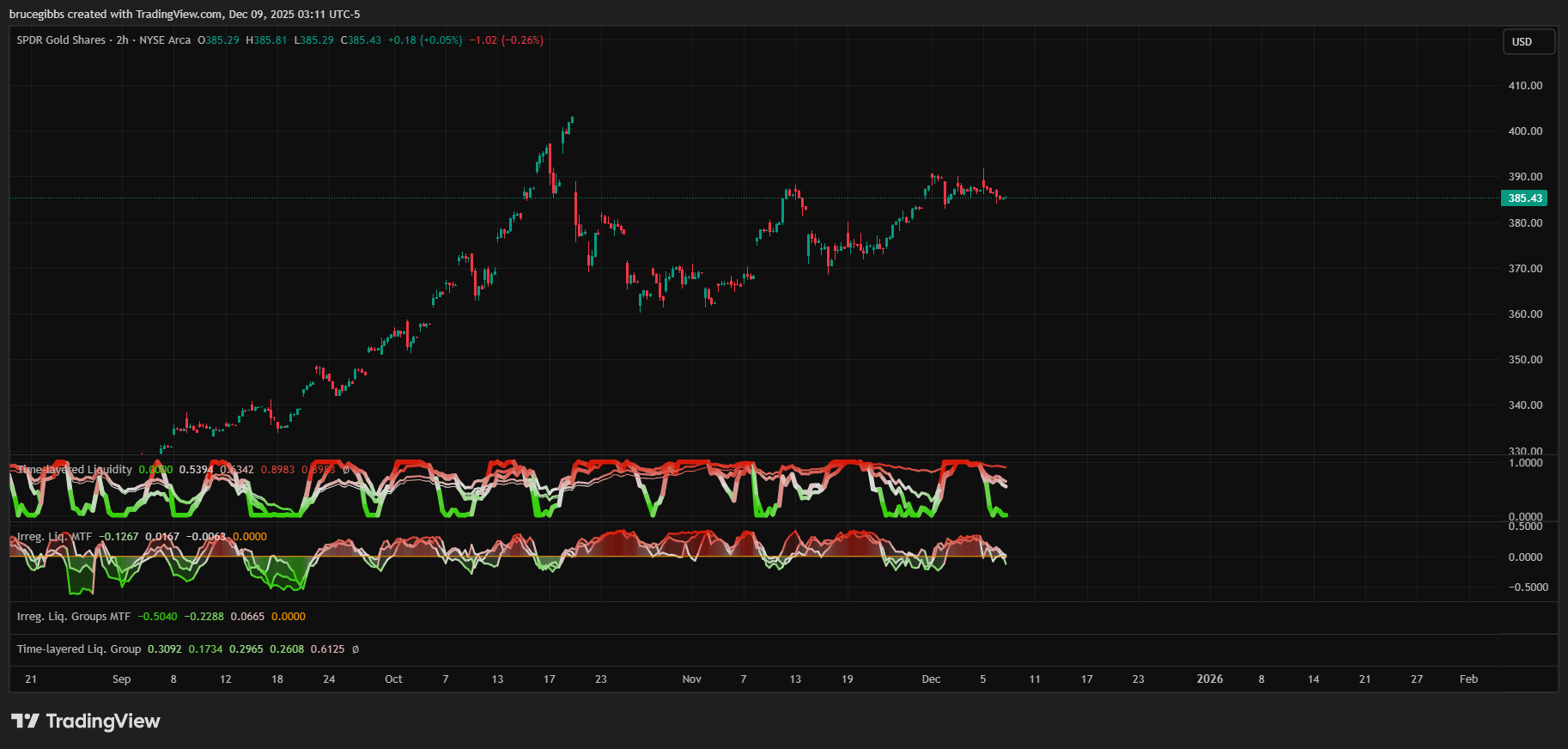Click the TradingView logo in the footer

coord(86,721)
